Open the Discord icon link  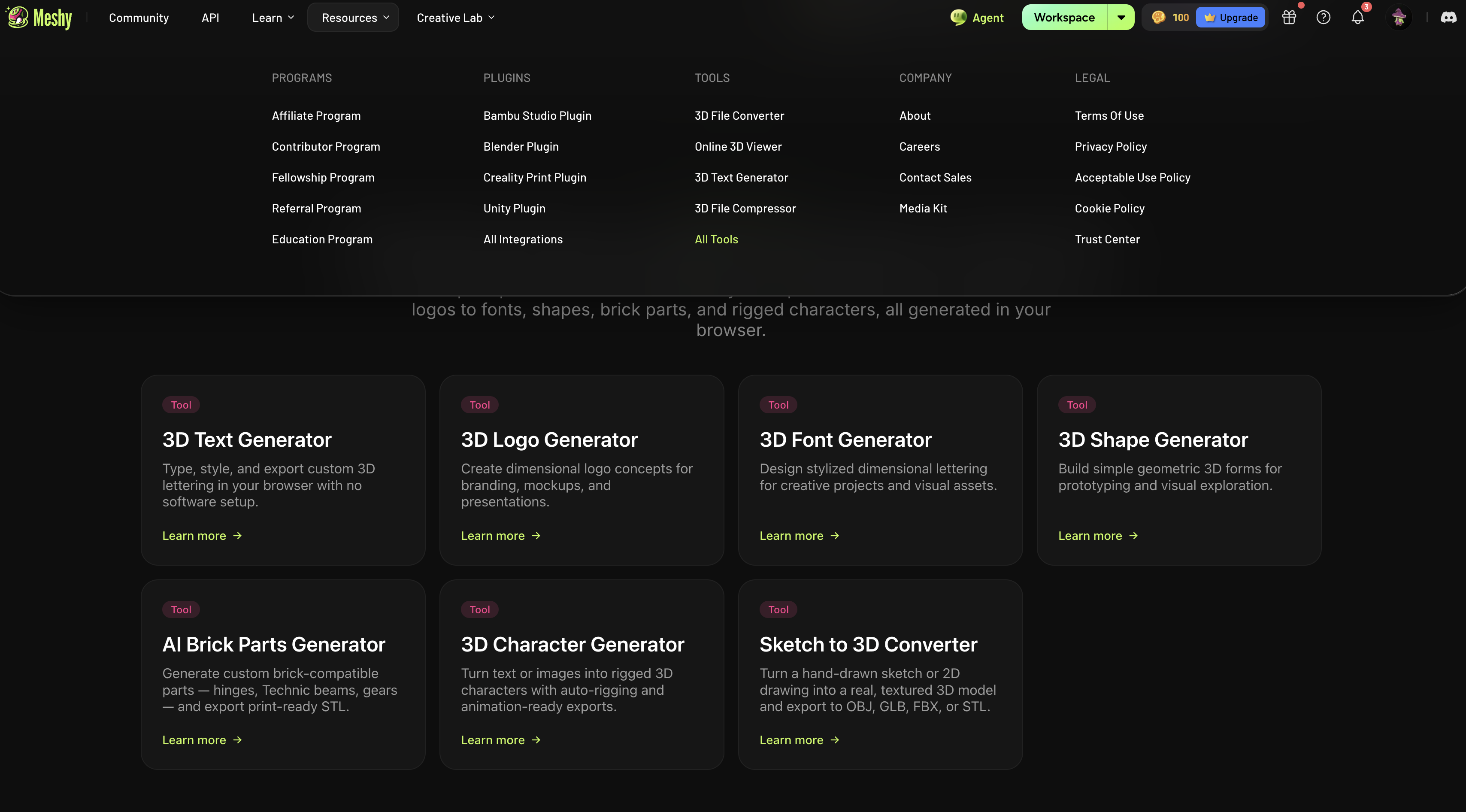[1448, 18]
